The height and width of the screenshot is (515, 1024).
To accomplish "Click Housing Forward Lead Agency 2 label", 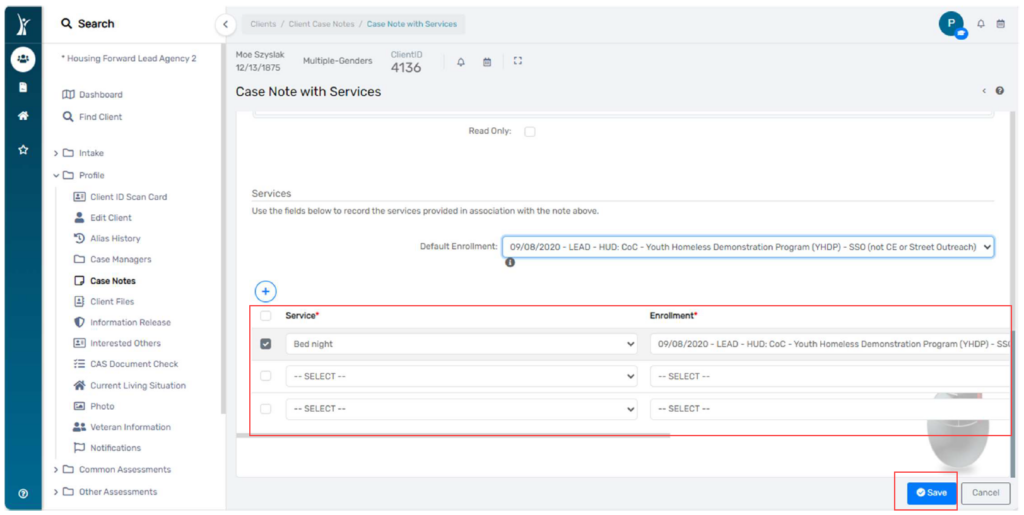I will pyautogui.click(x=129, y=59).
